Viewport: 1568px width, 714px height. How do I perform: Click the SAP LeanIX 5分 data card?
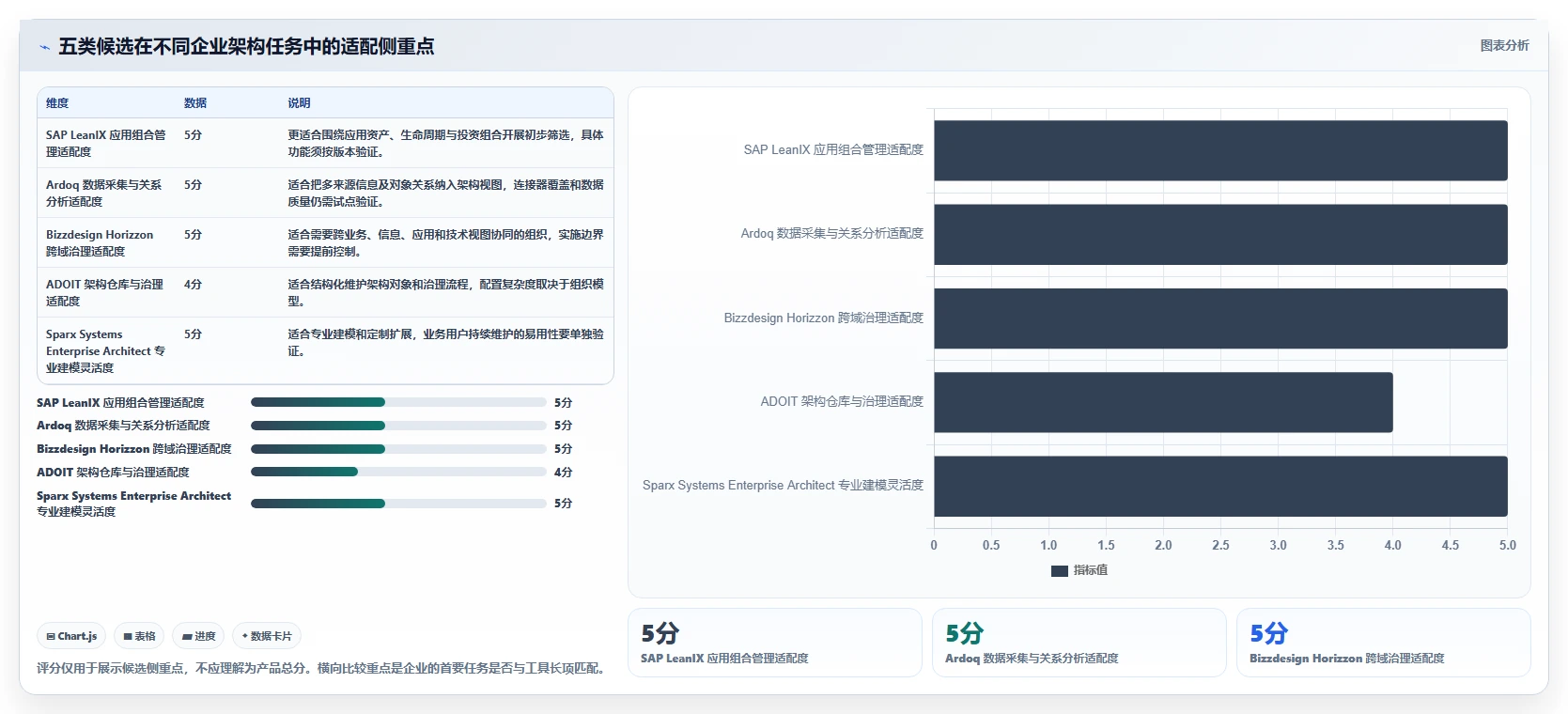(x=775, y=643)
